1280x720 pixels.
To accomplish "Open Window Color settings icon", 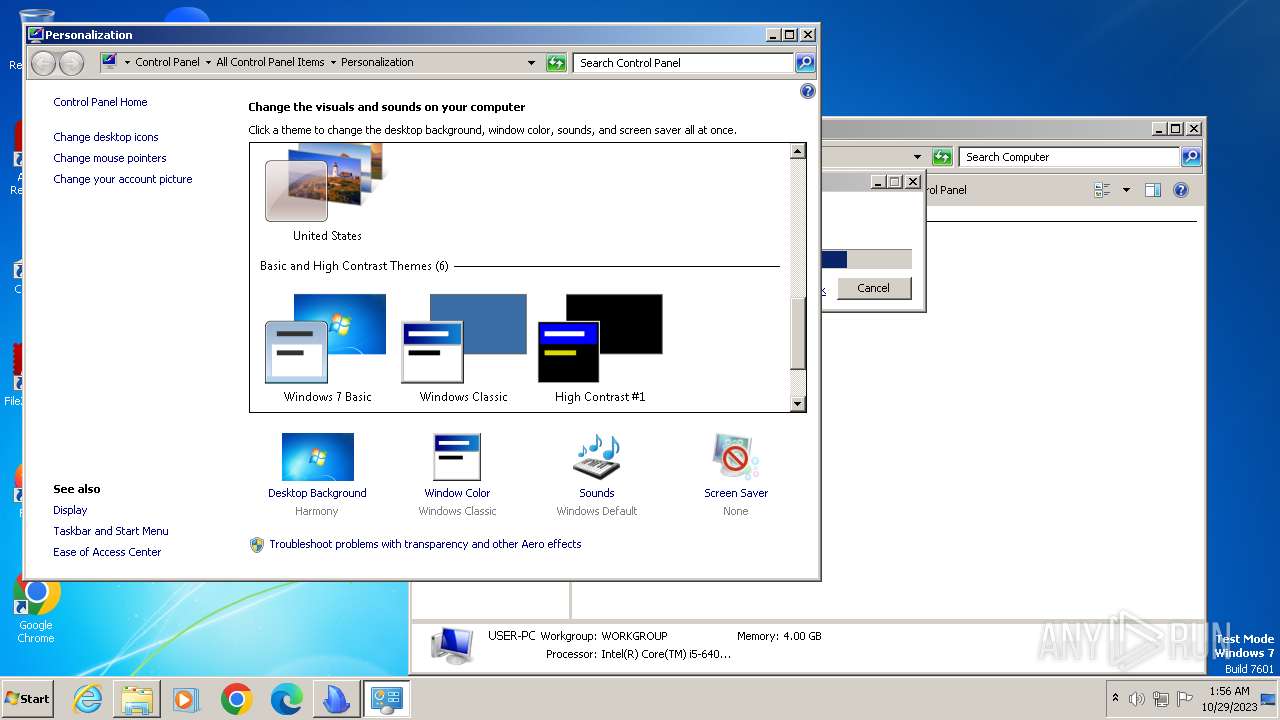I will pos(457,457).
